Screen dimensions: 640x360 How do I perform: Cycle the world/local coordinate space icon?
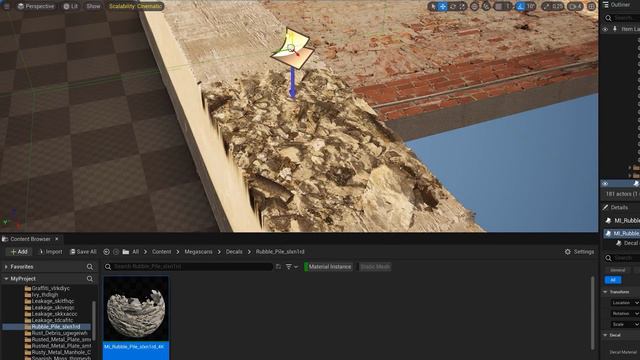tap(474, 6)
